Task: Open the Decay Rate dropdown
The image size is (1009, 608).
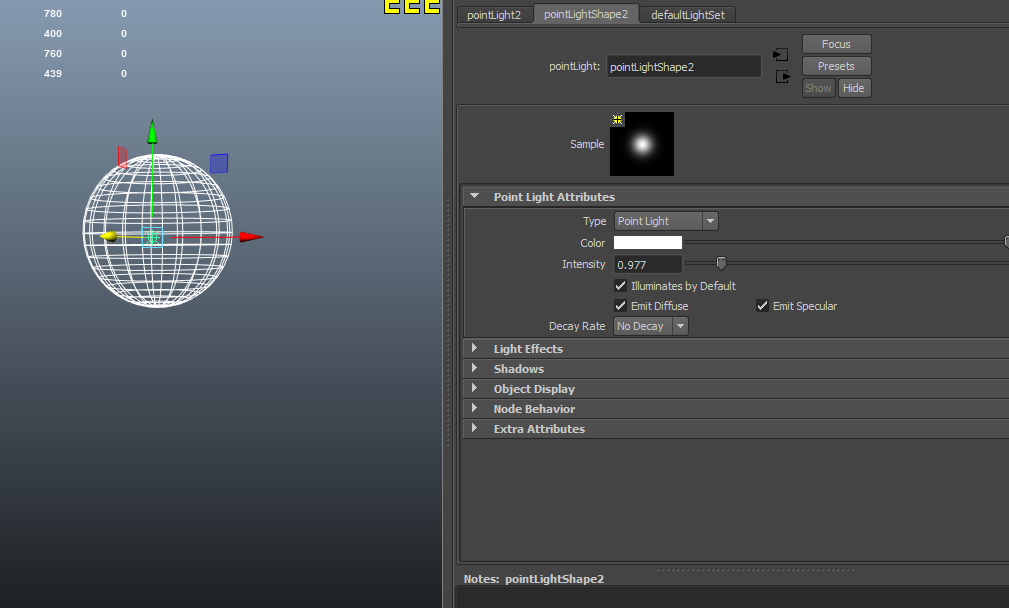Action: [651, 326]
